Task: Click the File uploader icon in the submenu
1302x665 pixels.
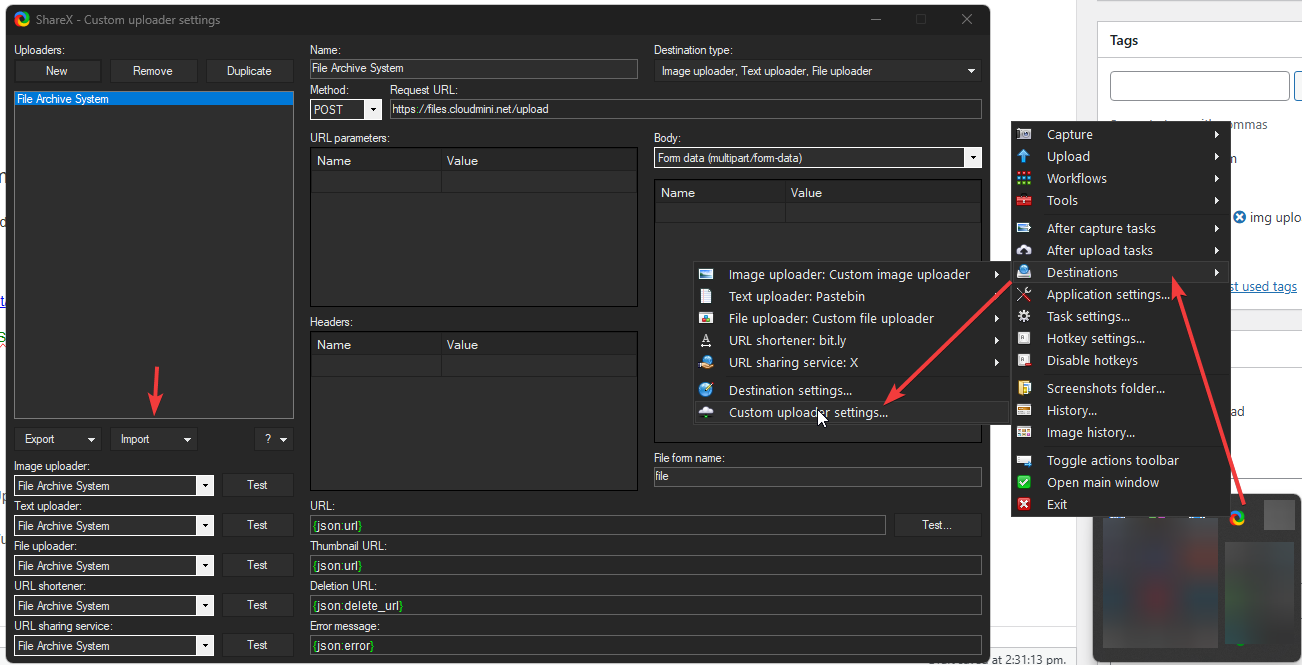Action: (x=707, y=318)
